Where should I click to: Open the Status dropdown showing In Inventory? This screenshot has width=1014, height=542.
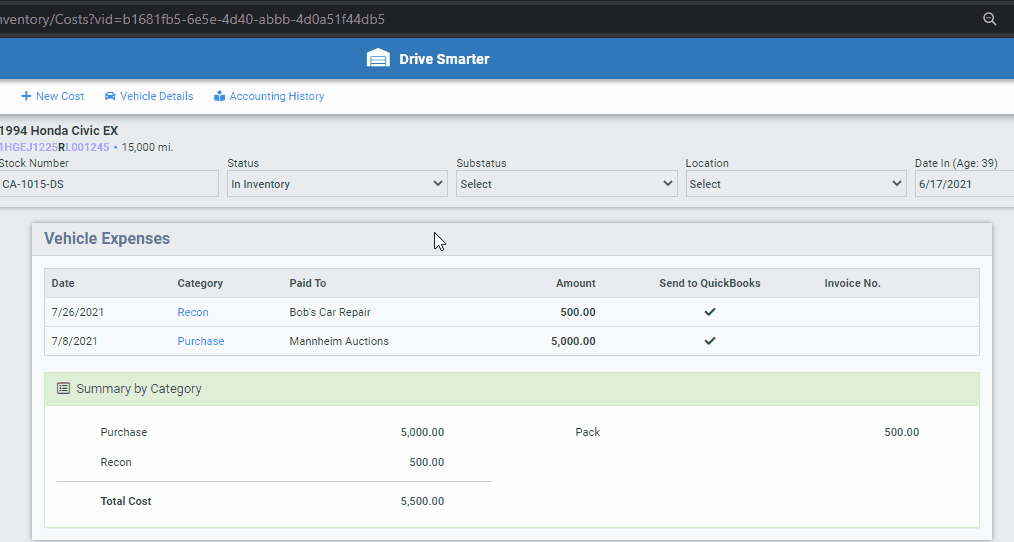click(x=337, y=184)
